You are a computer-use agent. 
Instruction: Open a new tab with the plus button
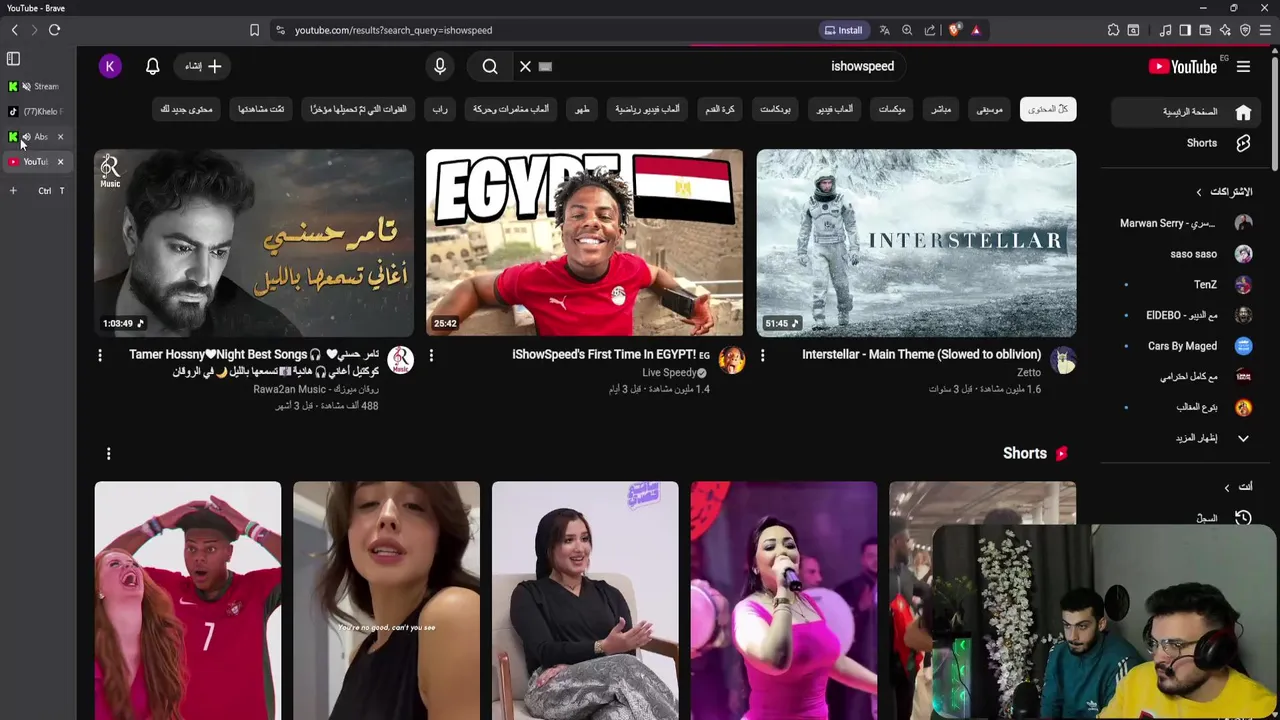click(13, 190)
